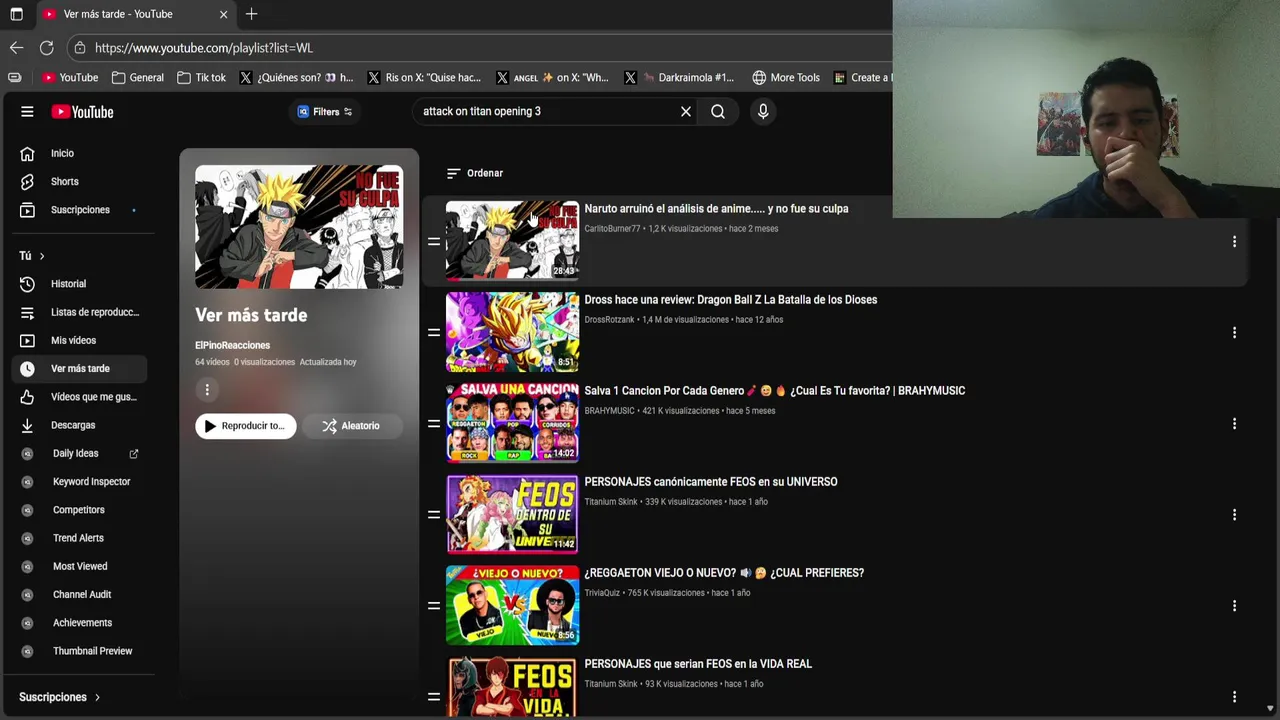Open playlist three-dot options menu
This screenshot has height=720, width=1280.
click(207, 390)
